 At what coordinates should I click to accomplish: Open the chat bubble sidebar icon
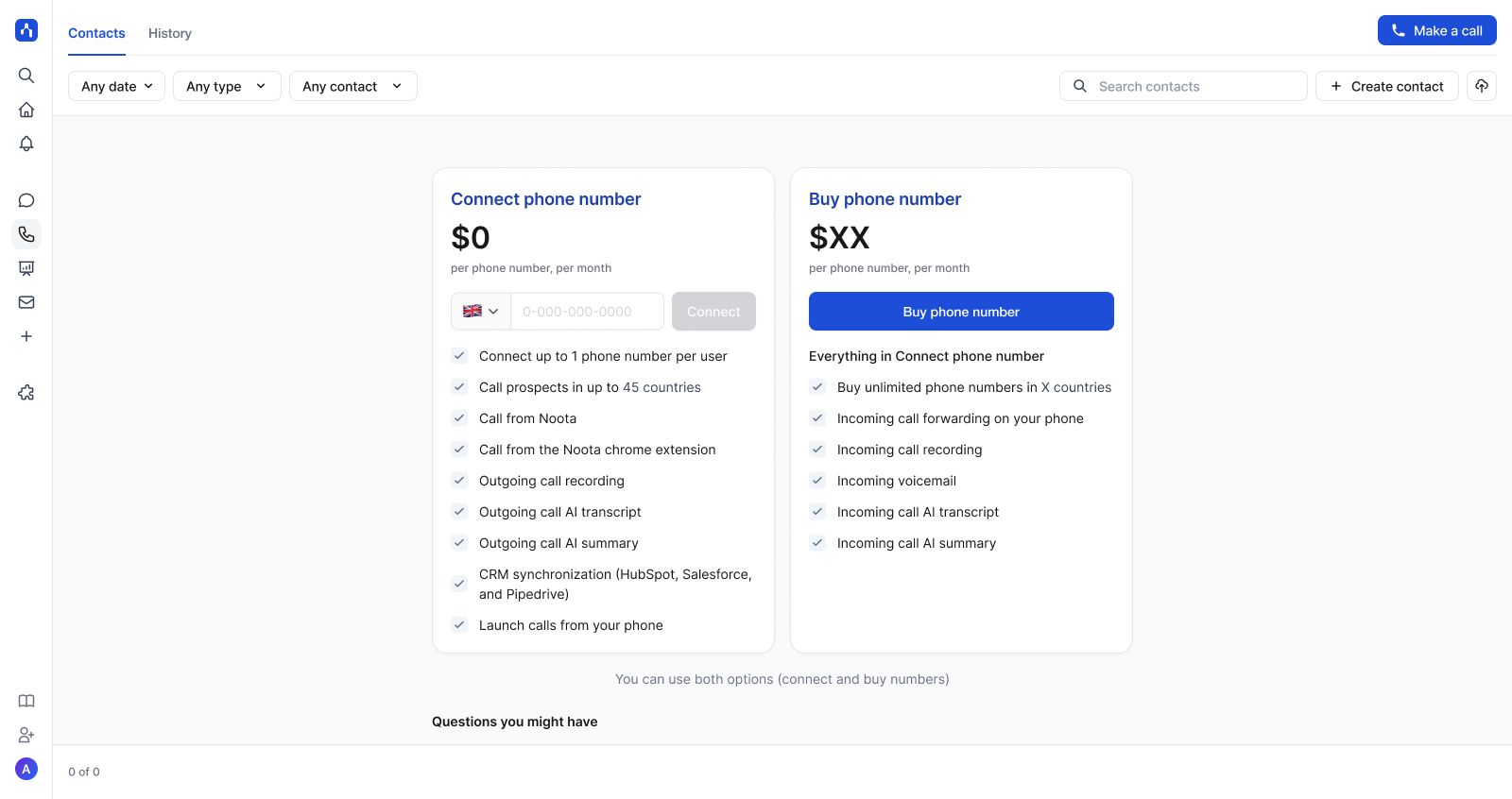point(26,200)
